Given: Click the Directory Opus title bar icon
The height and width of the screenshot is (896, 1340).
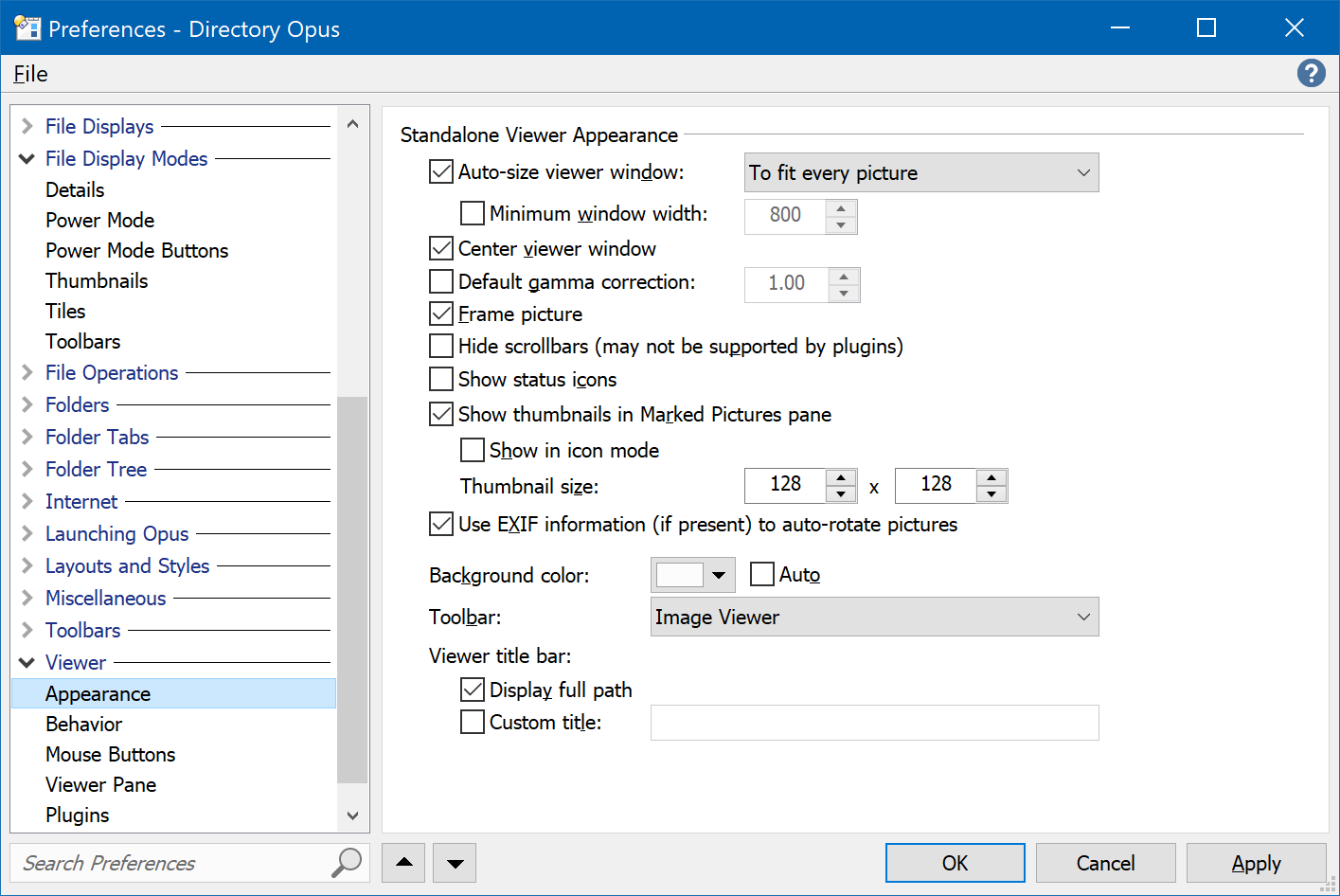Looking at the screenshot, I should tap(27, 28).
